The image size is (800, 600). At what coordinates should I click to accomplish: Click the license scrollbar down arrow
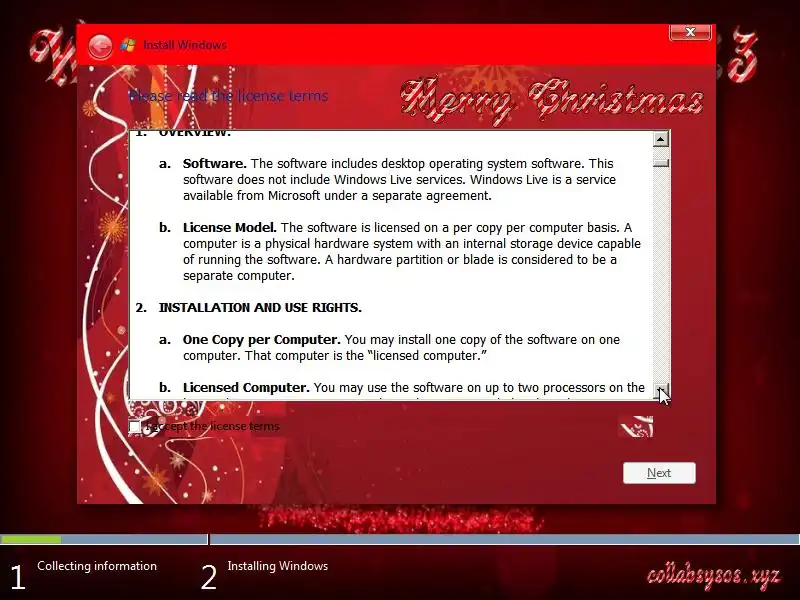[661, 390]
